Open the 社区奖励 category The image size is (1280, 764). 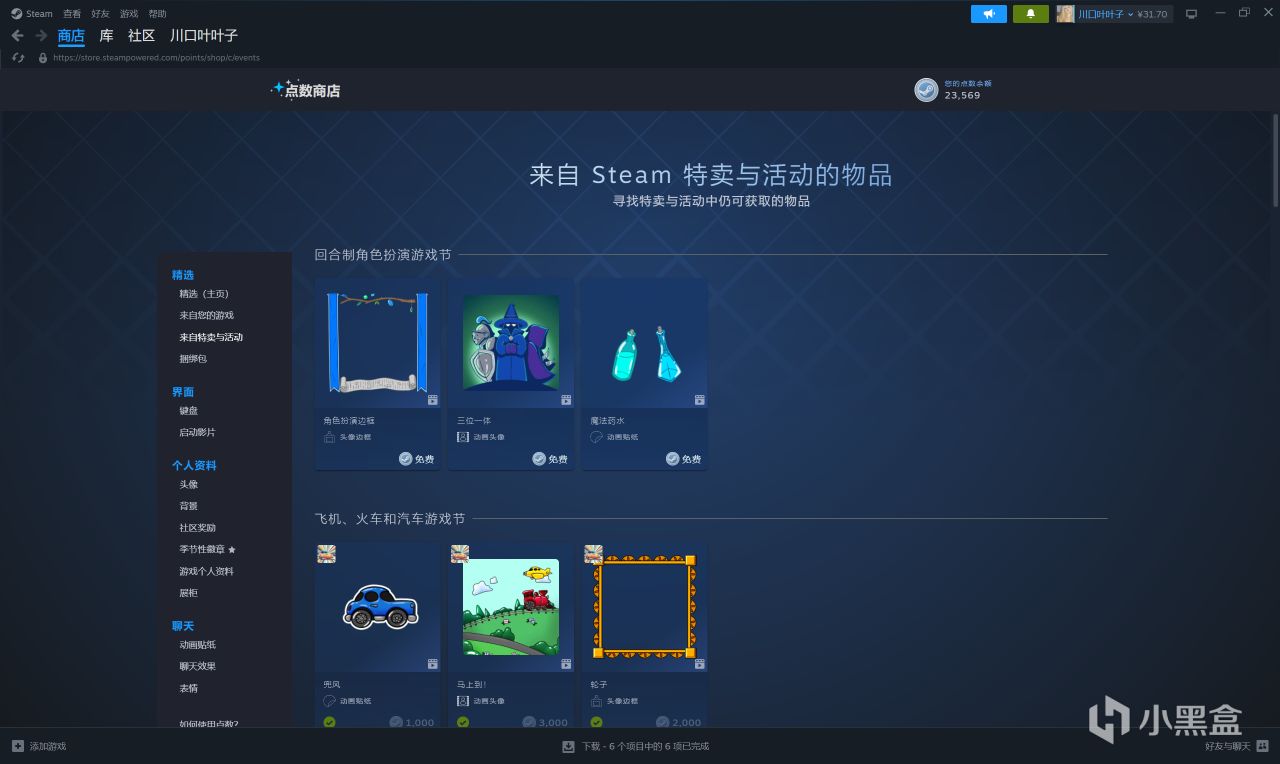(x=198, y=528)
